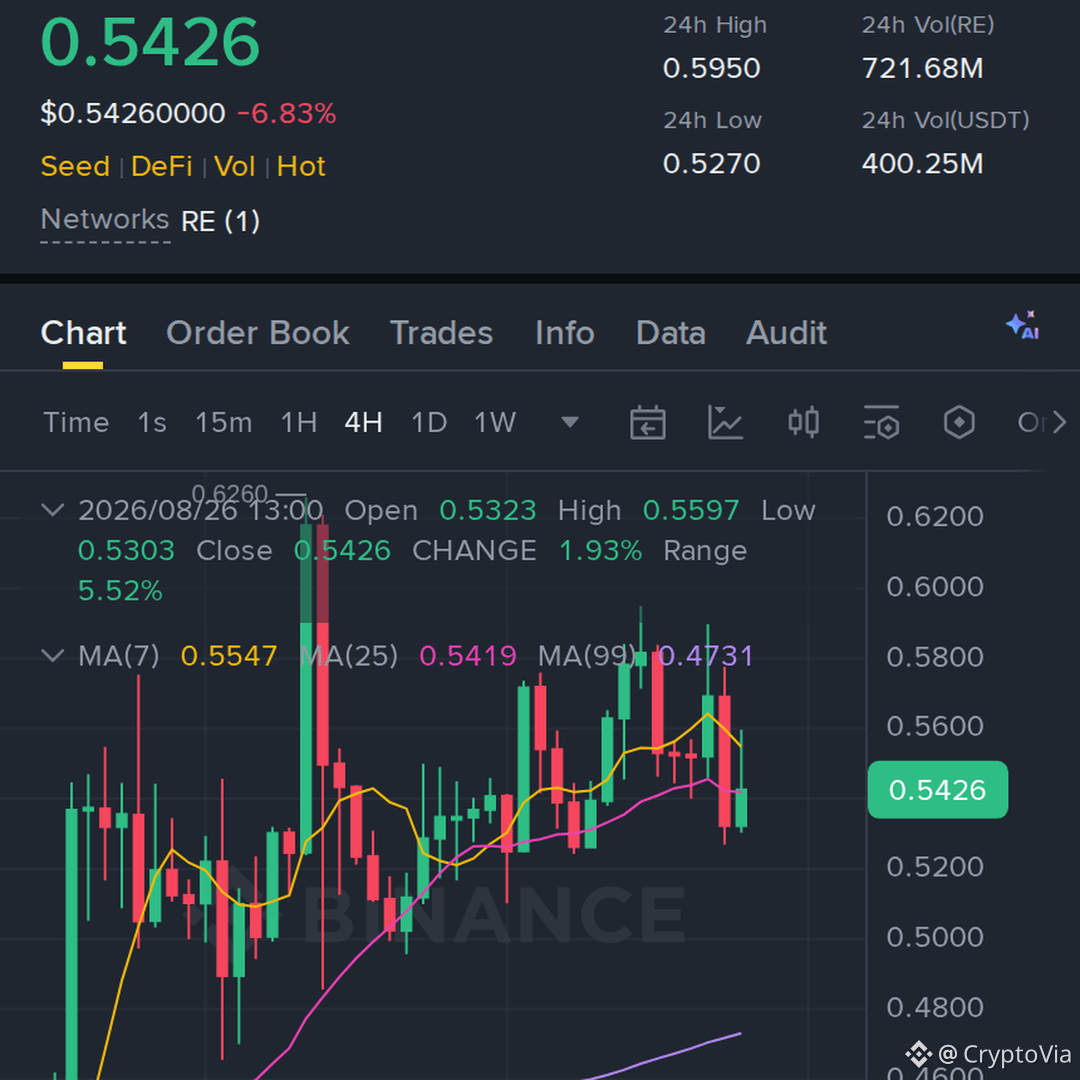The width and height of the screenshot is (1080, 1080).
Task: Open the Data tab
Action: point(671,333)
